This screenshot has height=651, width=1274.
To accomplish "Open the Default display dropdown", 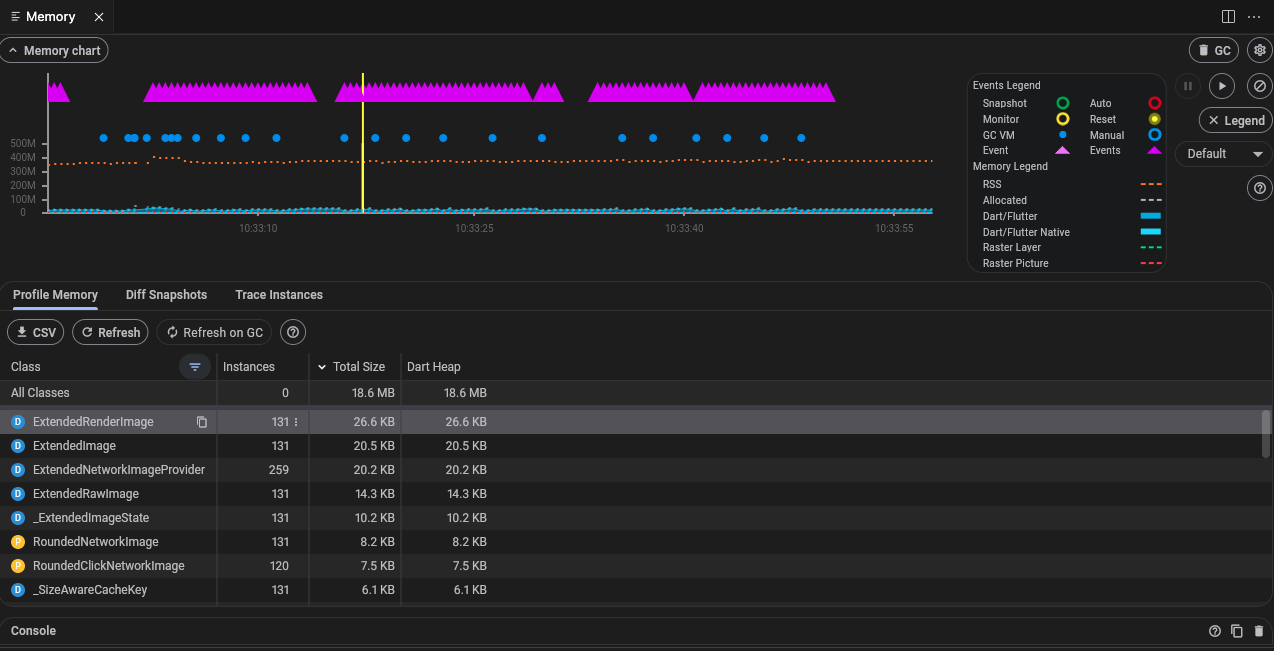I will (x=1224, y=154).
